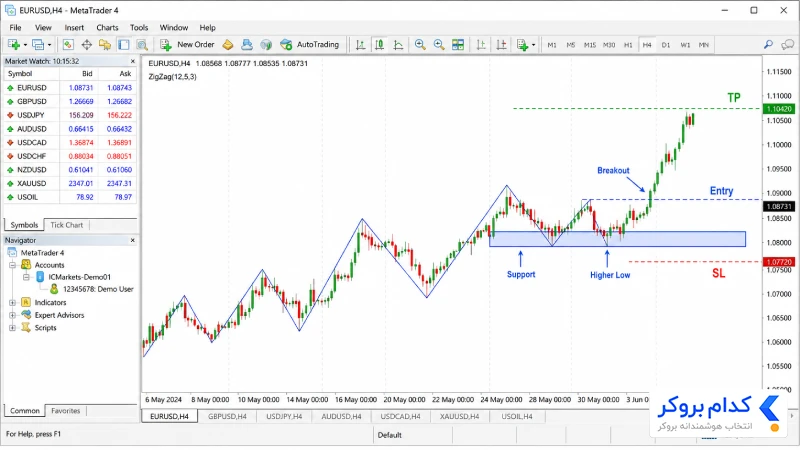
Task: Click the New Chart toolbar icon
Action: click(13, 45)
